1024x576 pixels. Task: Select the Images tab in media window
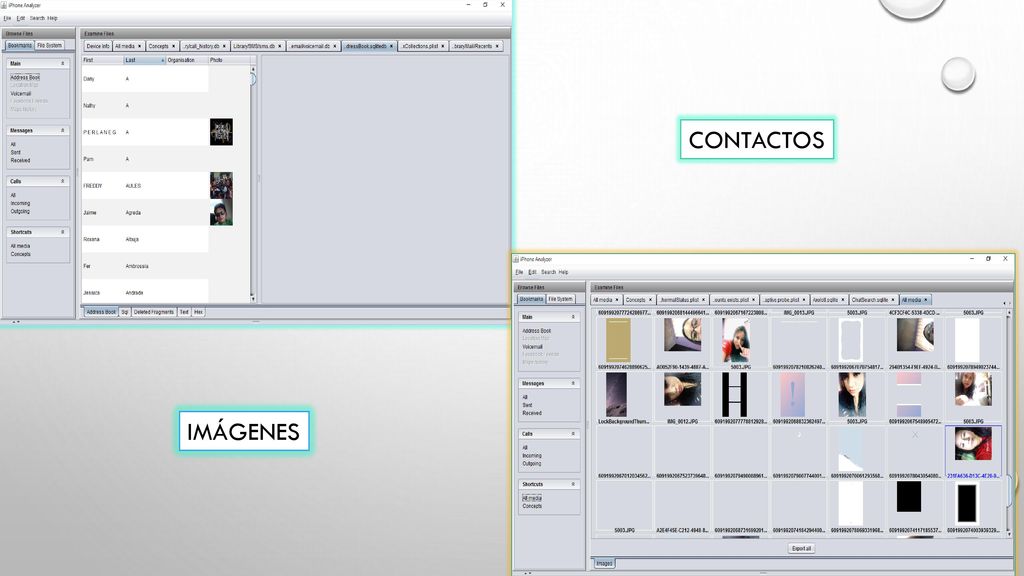coord(604,563)
